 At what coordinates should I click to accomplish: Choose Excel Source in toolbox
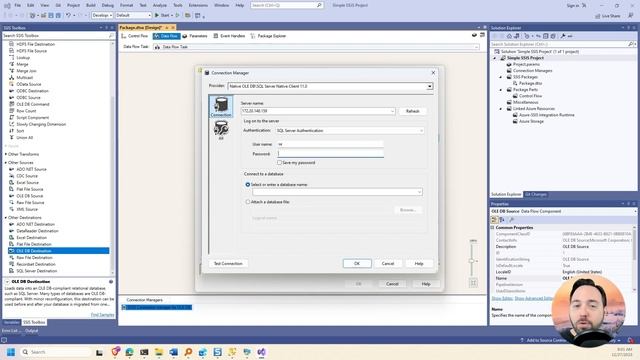(27, 182)
